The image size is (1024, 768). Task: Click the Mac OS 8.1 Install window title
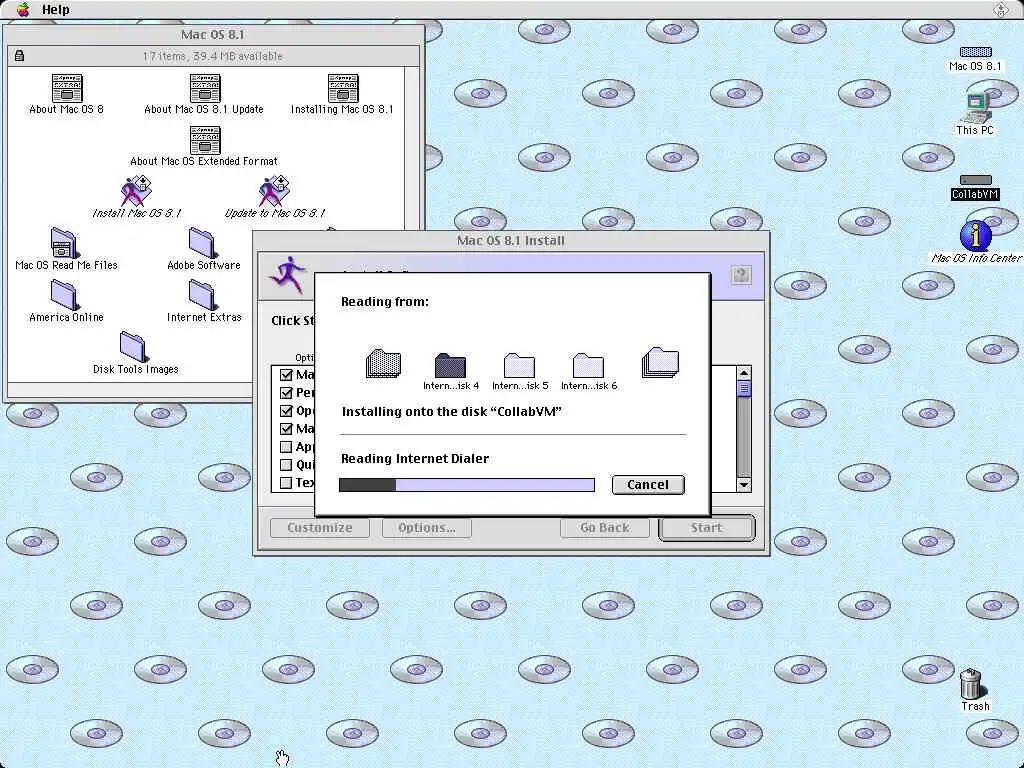(x=511, y=241)
